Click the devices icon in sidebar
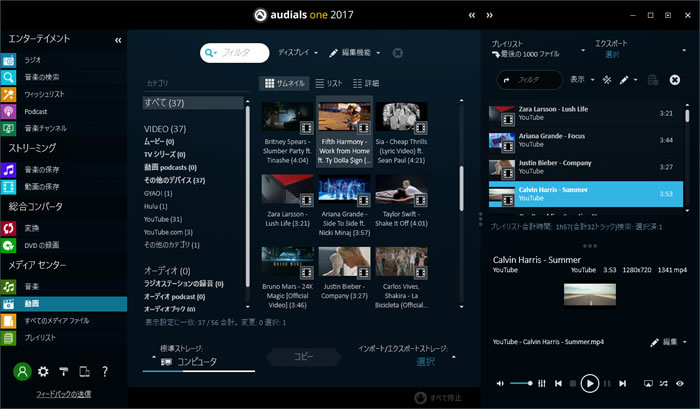 coord(84,371)
